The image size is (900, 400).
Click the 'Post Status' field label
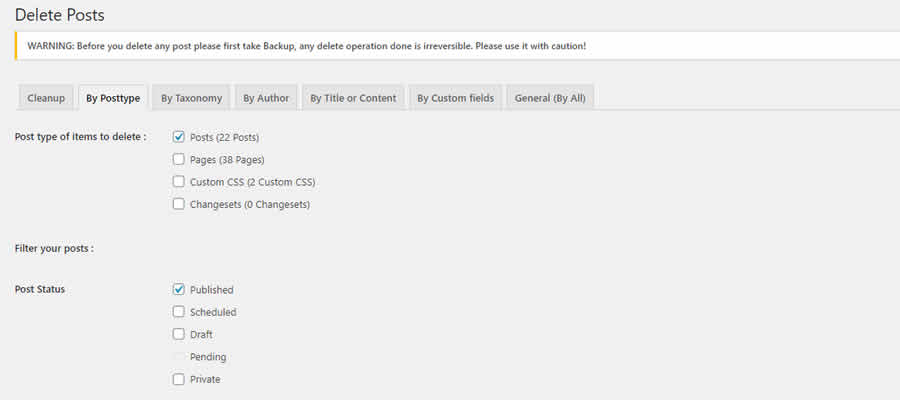click(40, 290)
